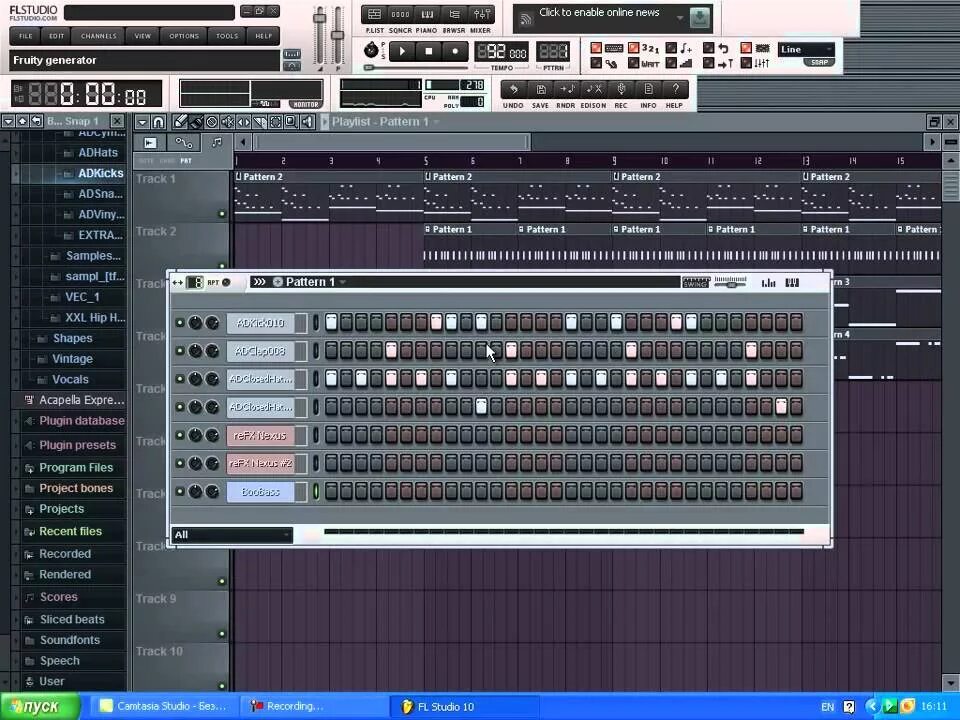The width and height of the screenshot is (960, 720).
Task: Choose the Select tool in Playlist toolbar
Action: click(276, 121)
